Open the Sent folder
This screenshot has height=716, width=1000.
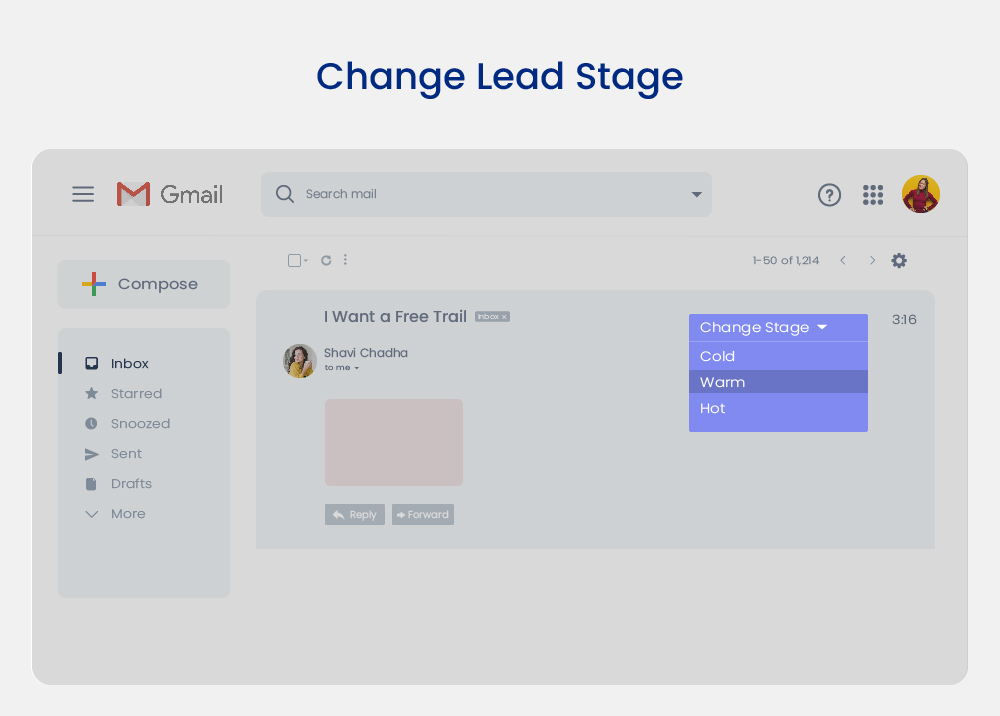coord(126,454)
